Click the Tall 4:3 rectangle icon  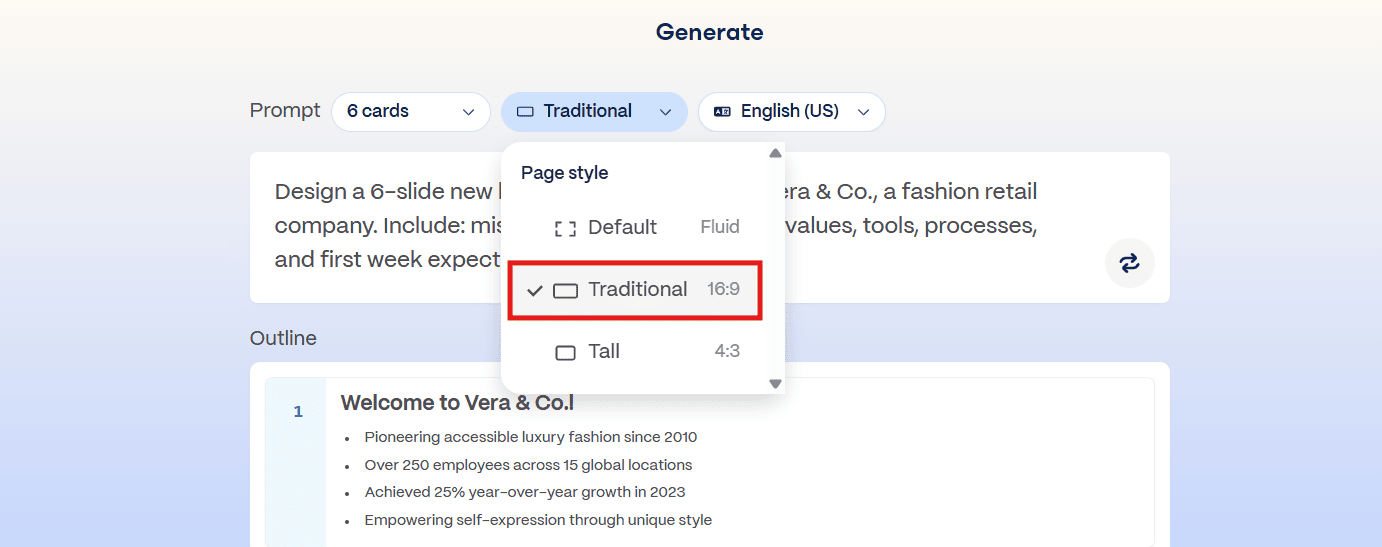(x=566, y=353)
